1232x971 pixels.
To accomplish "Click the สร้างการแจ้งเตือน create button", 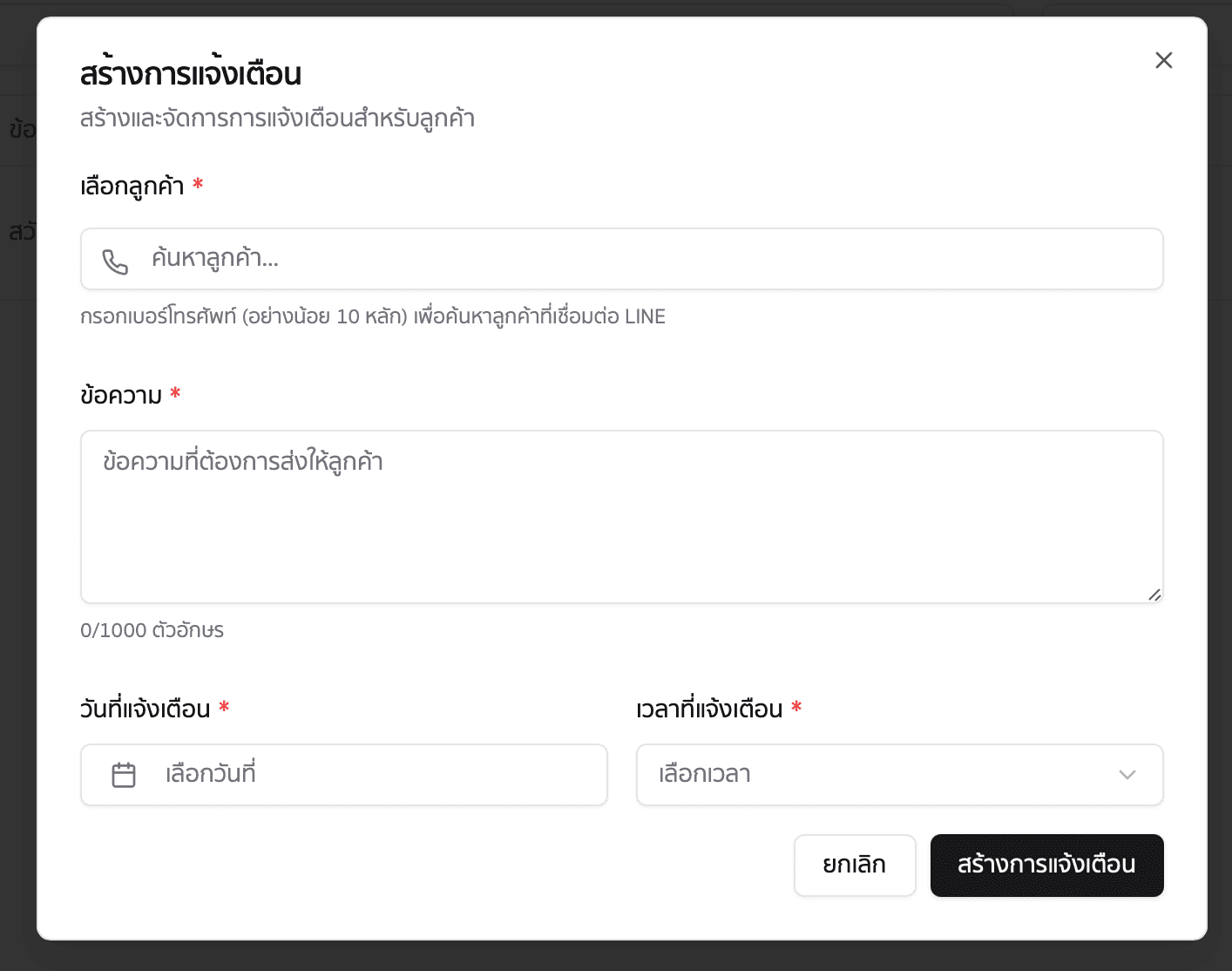I will 1046,865.
